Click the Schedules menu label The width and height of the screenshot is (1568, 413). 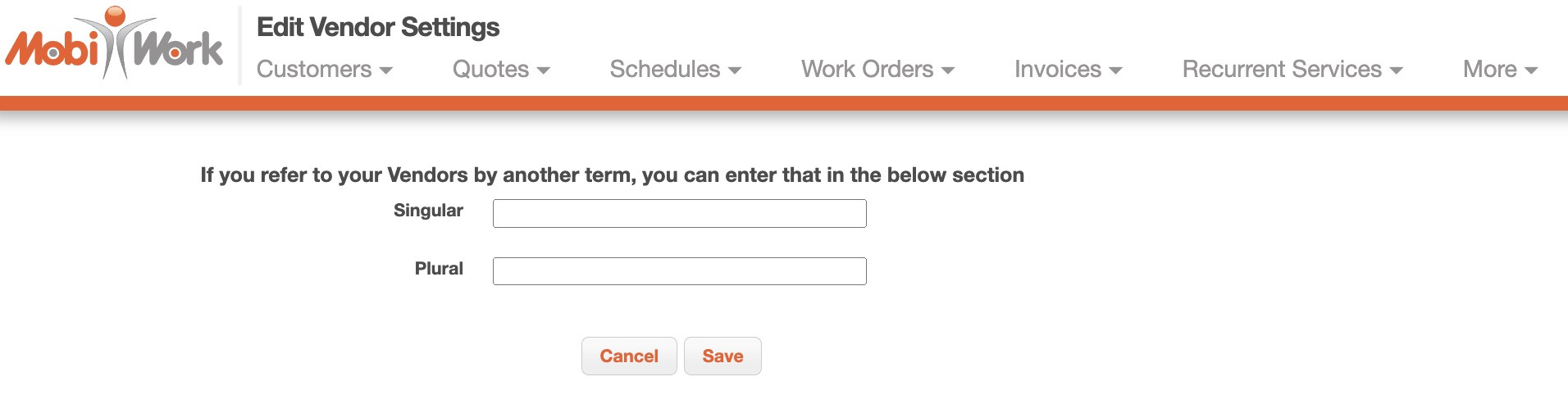(664, 70)
